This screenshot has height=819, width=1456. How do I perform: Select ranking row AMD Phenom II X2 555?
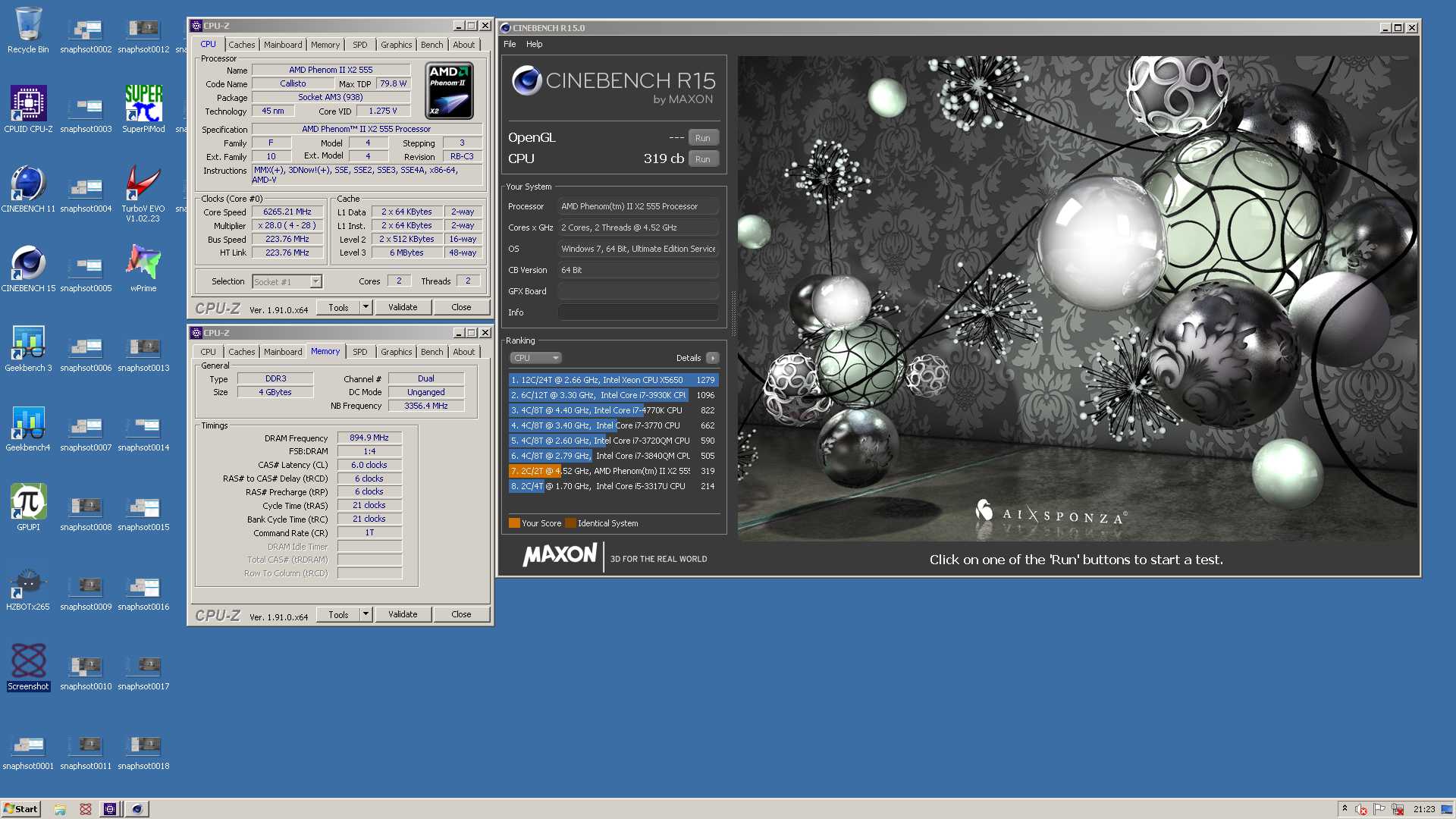pyautogui.click(x=613, y=471)
